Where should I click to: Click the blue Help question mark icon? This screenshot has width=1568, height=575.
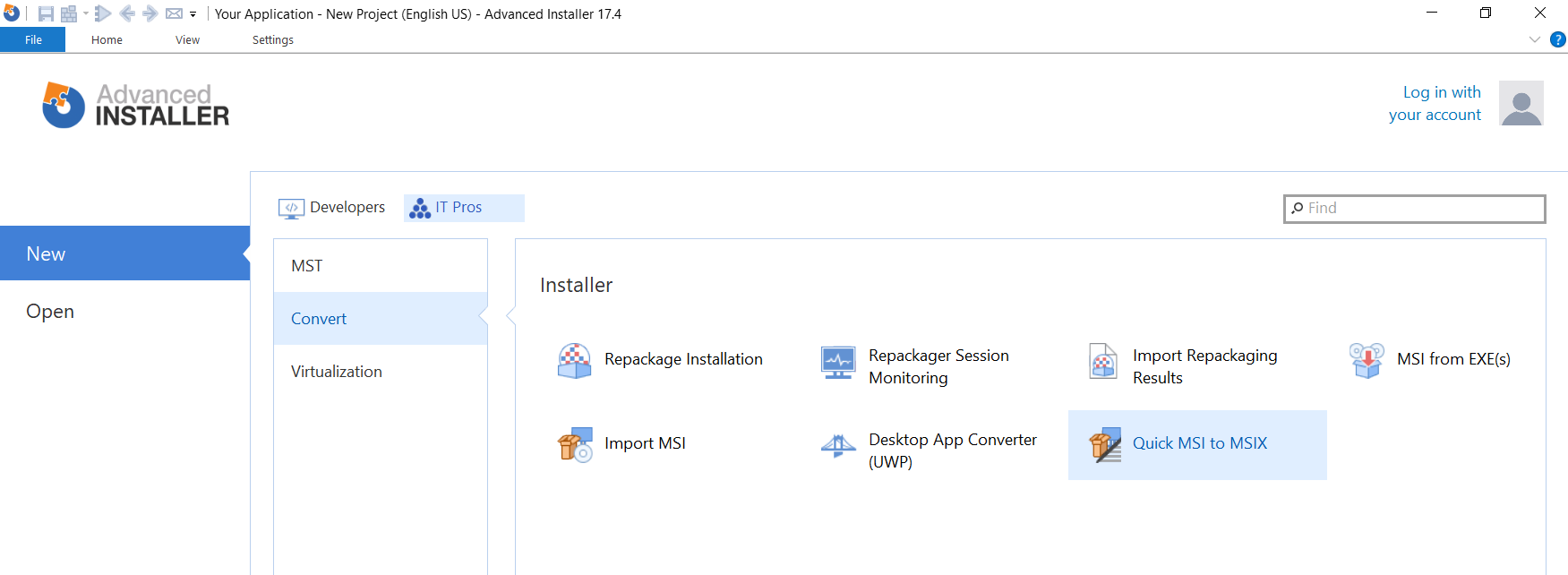1558,39
